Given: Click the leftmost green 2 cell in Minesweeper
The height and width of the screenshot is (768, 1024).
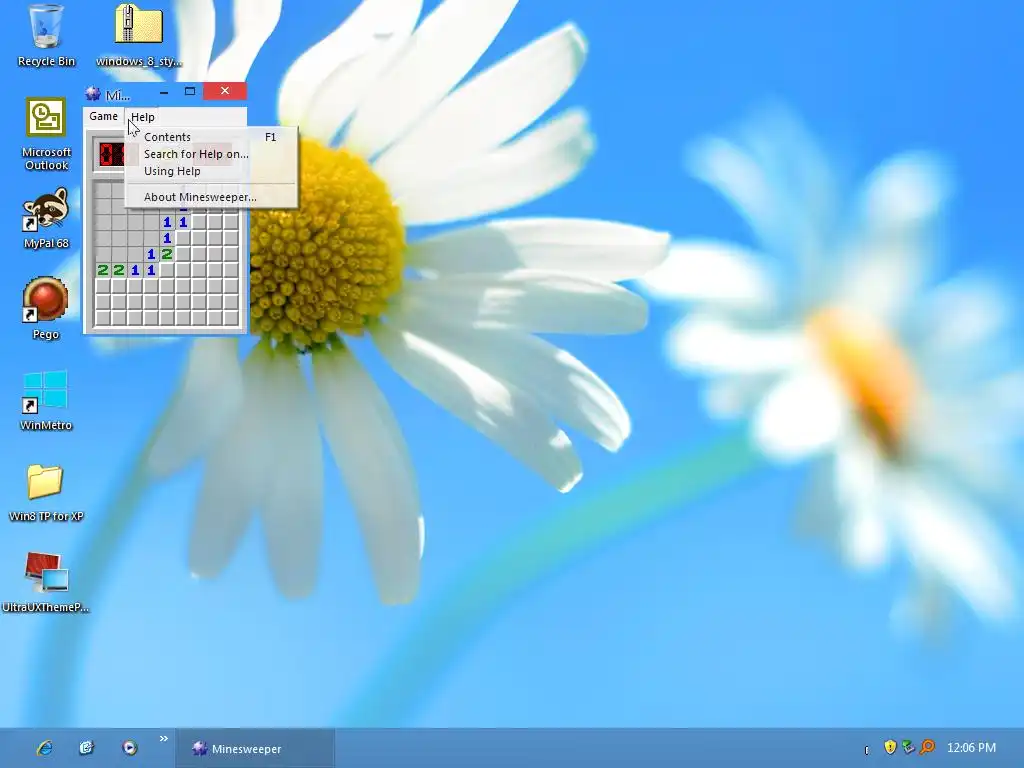Looking at the screenshot, I should click(x=103, y=270).
